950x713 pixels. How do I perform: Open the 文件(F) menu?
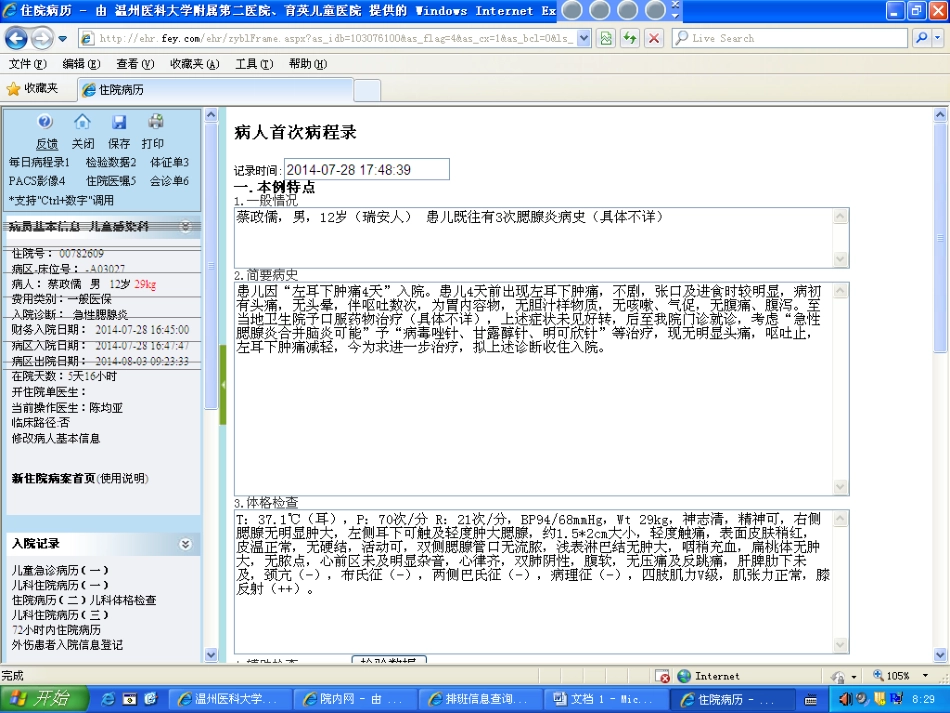pyautogui.click(x=27, y=64)
